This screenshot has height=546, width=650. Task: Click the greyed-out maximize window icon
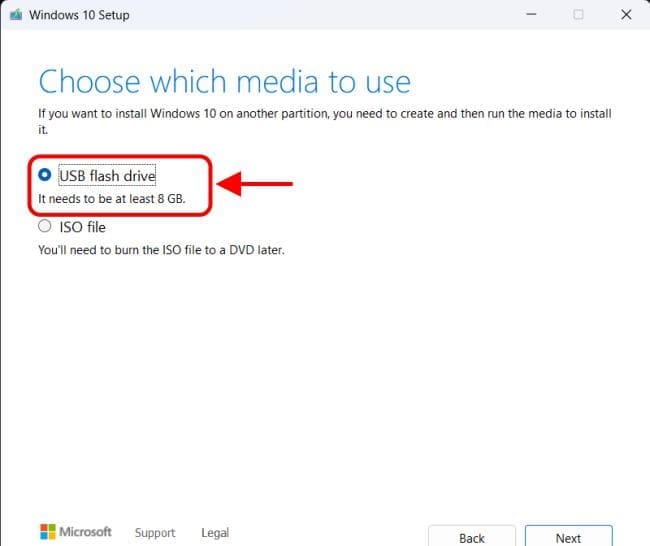(x=578, y=15)
